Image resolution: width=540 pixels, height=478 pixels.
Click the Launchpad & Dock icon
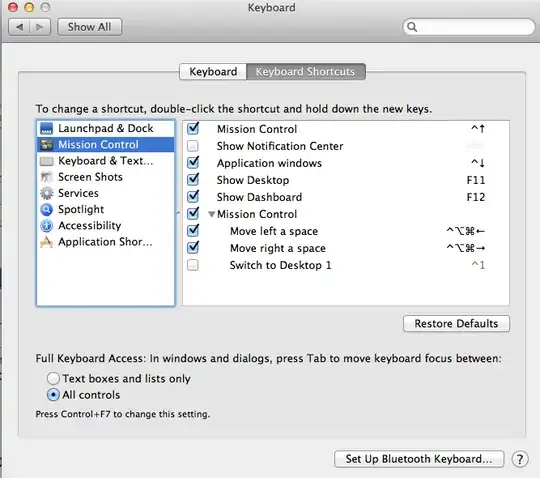point(46,128)
